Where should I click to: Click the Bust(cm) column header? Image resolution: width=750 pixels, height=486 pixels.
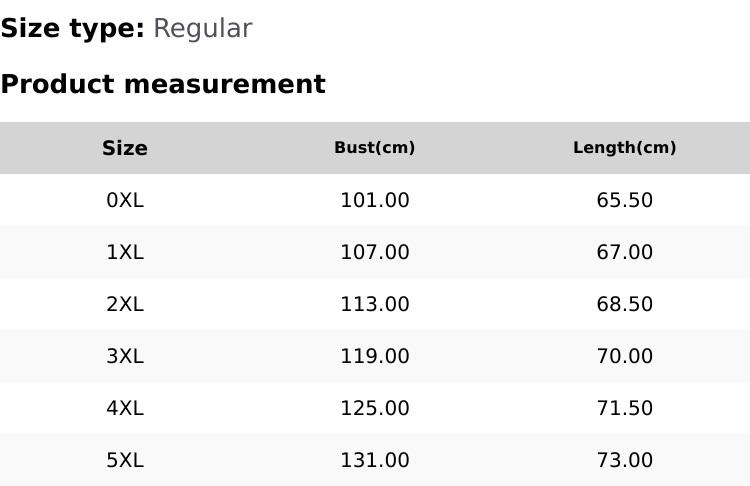[x=375, y=148]
